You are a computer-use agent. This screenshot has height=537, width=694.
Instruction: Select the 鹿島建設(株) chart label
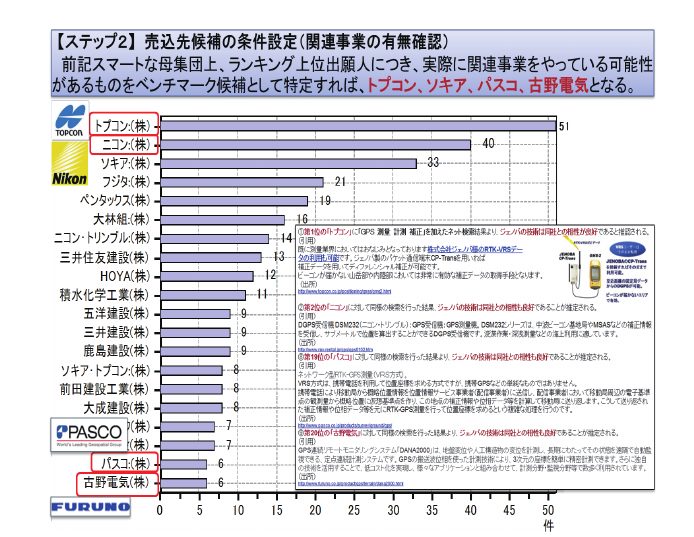point(117,351)
